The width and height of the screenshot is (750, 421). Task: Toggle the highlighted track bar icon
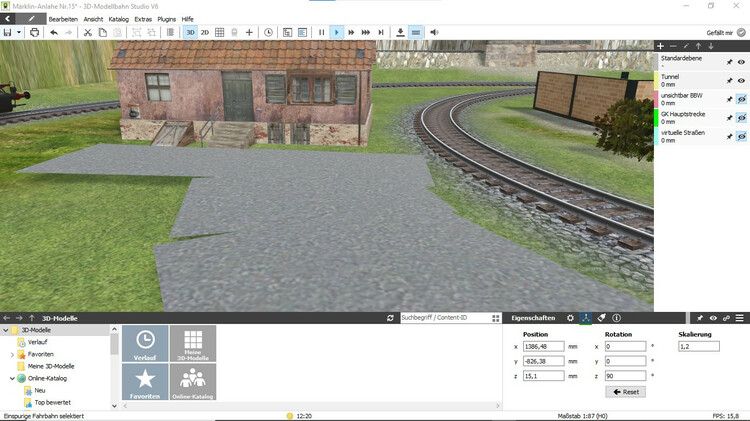tap(416, 33)
